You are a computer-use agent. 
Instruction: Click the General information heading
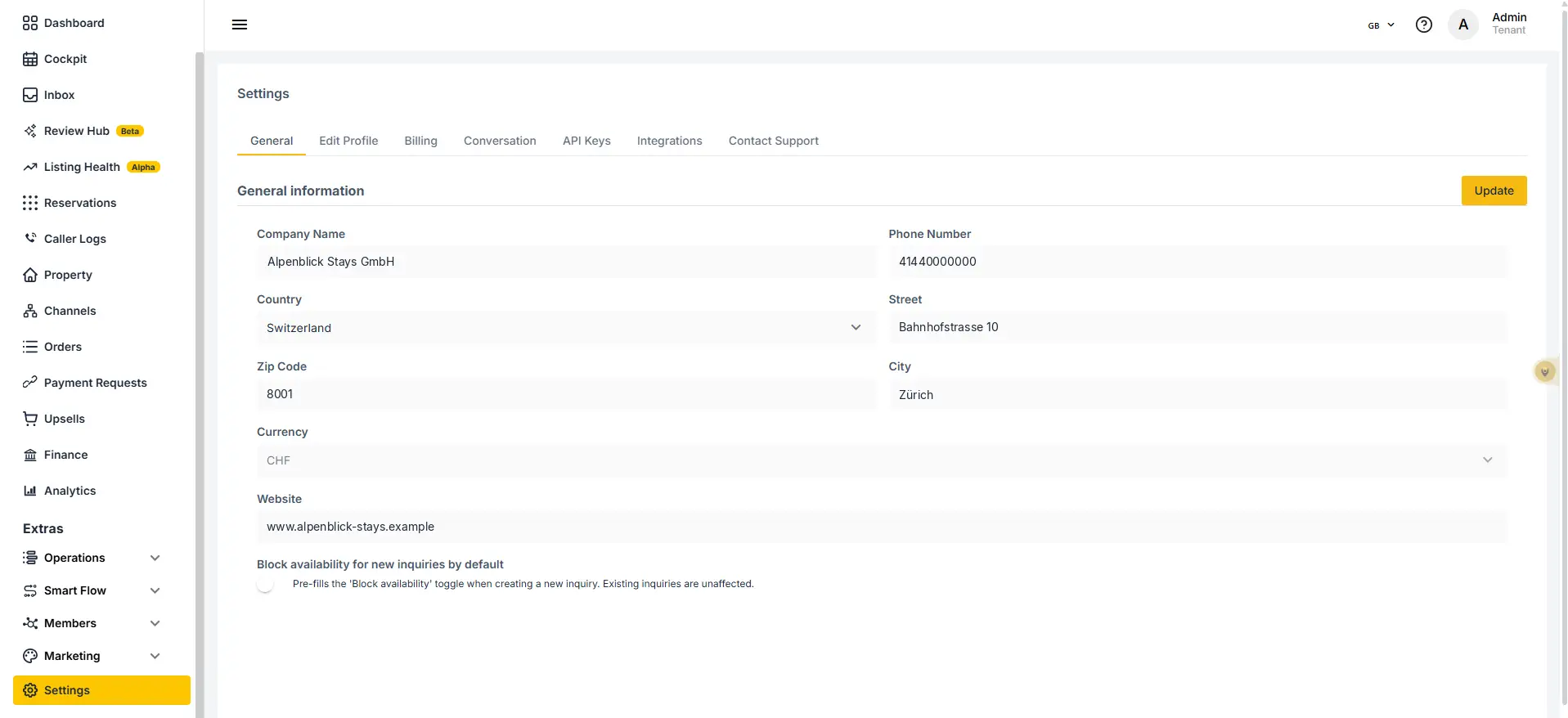point(301,191)
